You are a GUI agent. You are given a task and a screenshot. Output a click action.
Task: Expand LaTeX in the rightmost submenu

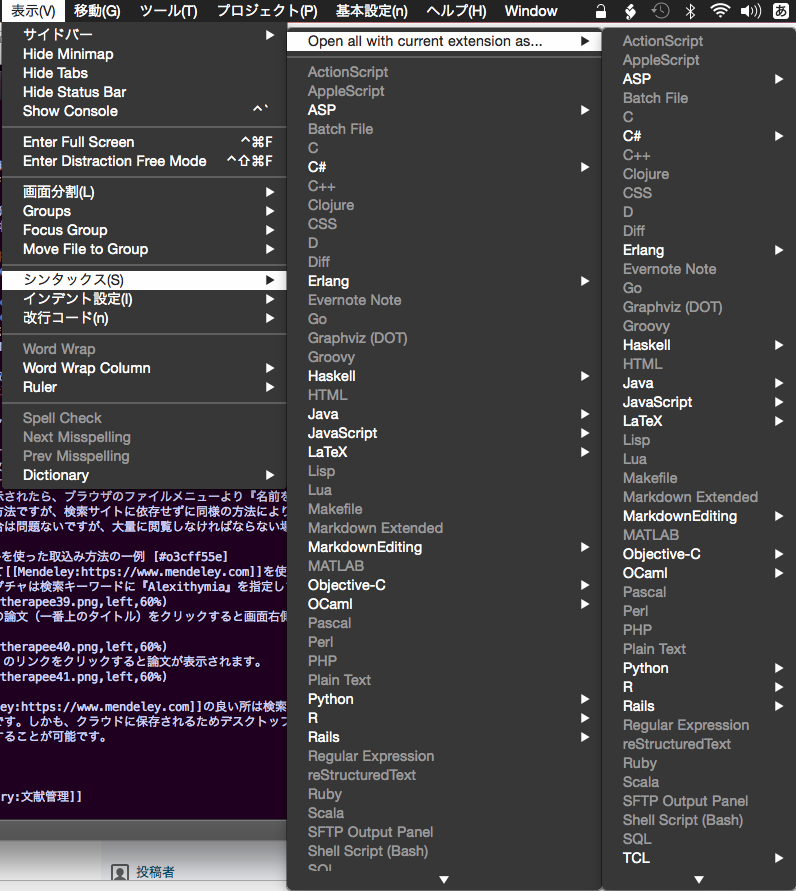coord(699,421)
